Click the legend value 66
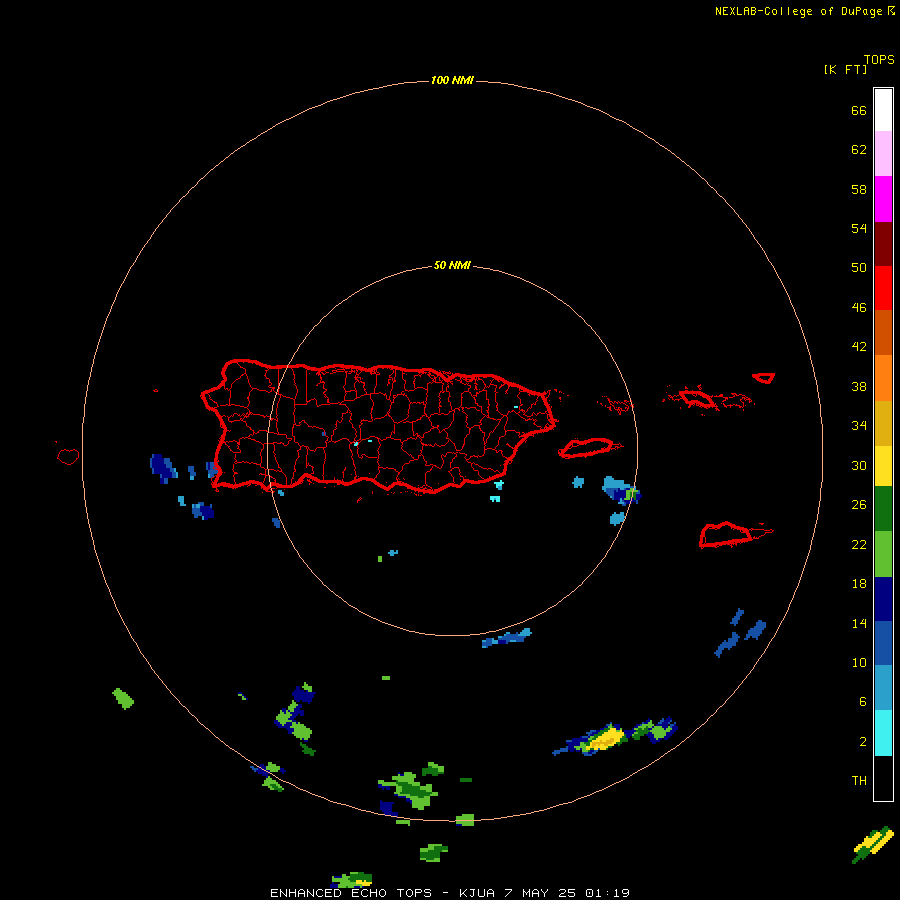The width and height of the screenshot is (900, 900). click(x=859, y=111)
